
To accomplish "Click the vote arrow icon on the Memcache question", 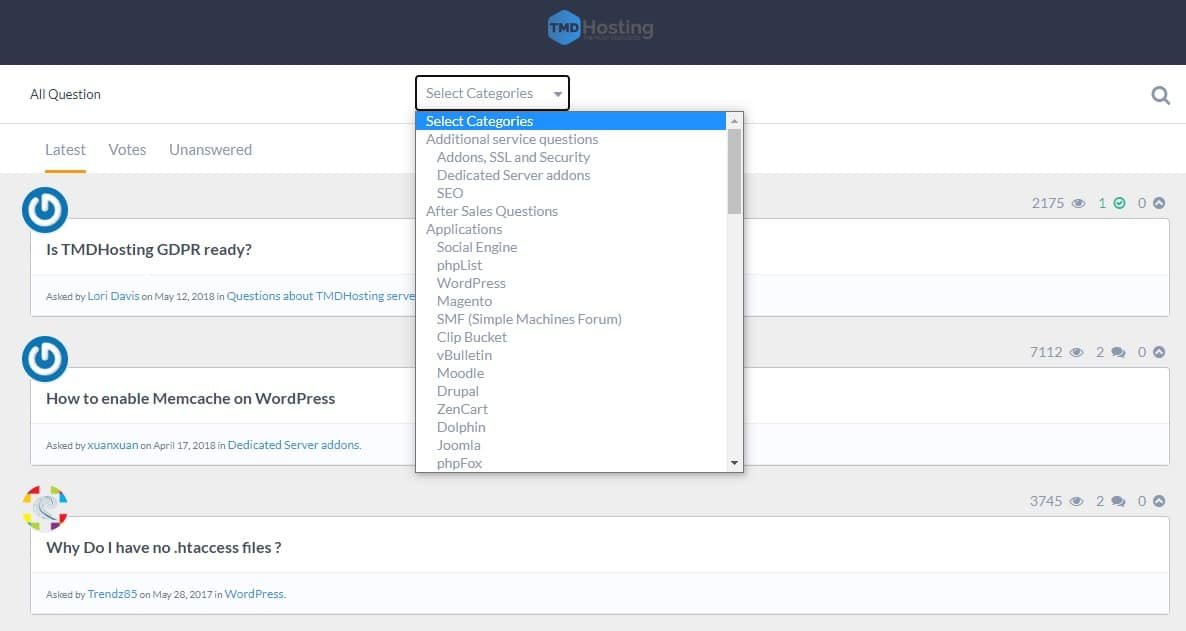I will tap(1159, 352).
